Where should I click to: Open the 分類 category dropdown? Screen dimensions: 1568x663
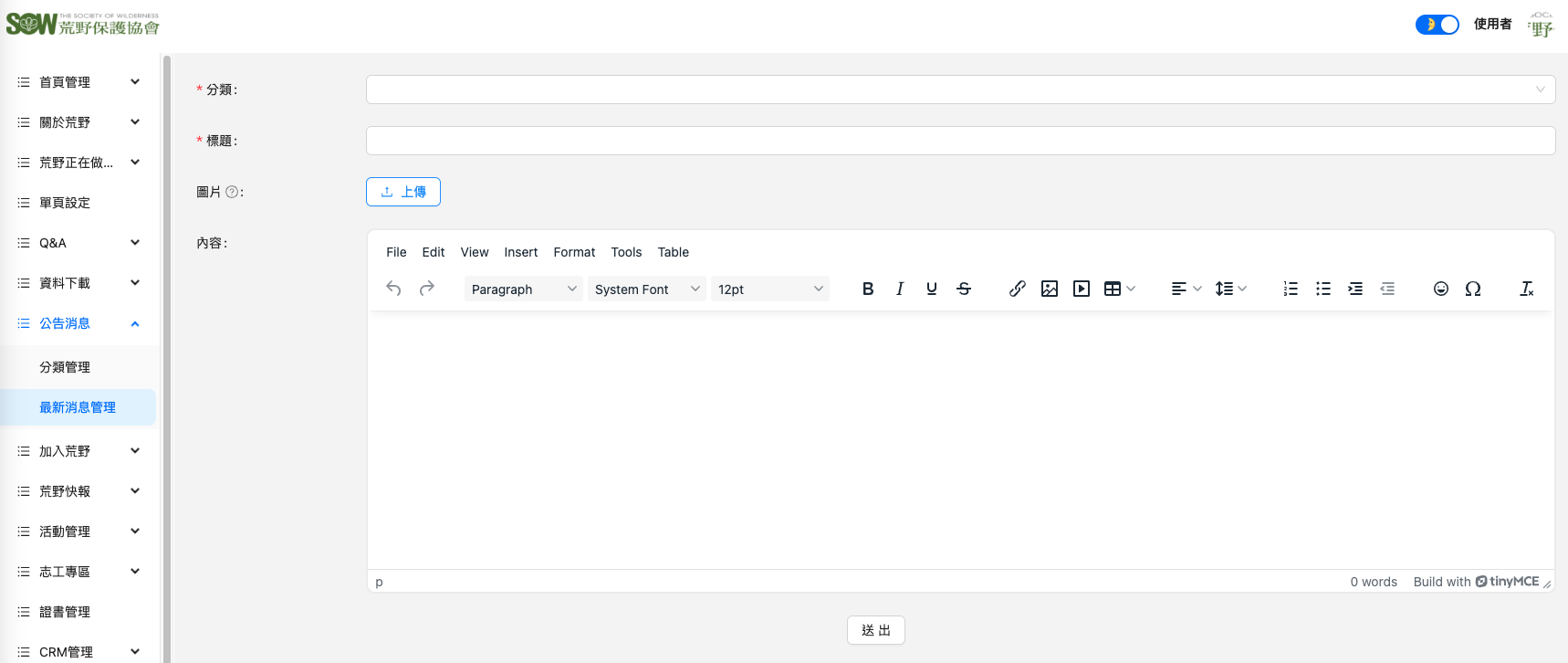[960, 89]
